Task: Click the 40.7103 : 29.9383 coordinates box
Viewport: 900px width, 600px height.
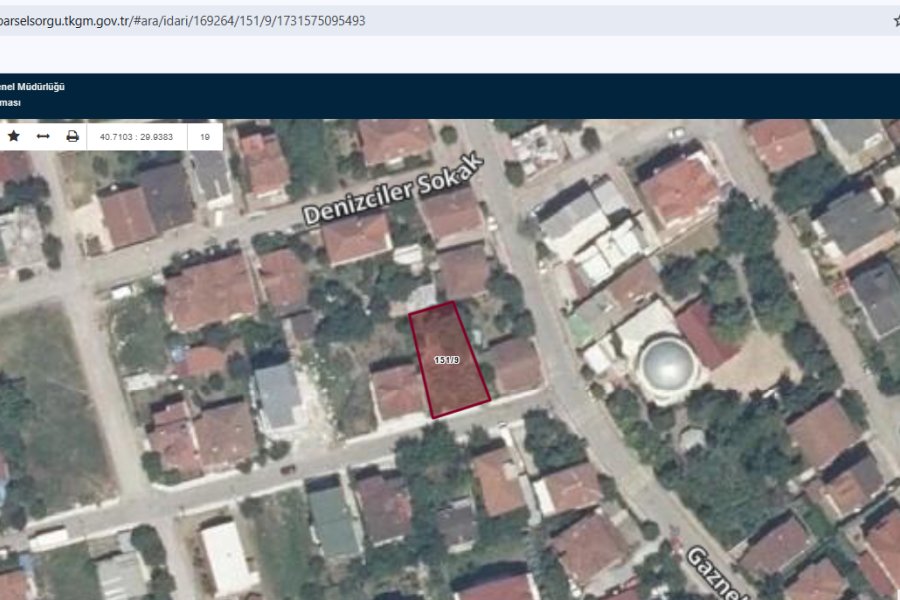Action: pyautogui.click(x=137, y=136)
